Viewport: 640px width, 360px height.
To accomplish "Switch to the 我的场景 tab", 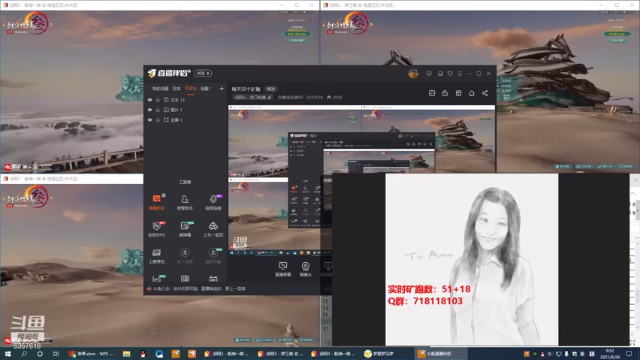I will tap(160, 89).
